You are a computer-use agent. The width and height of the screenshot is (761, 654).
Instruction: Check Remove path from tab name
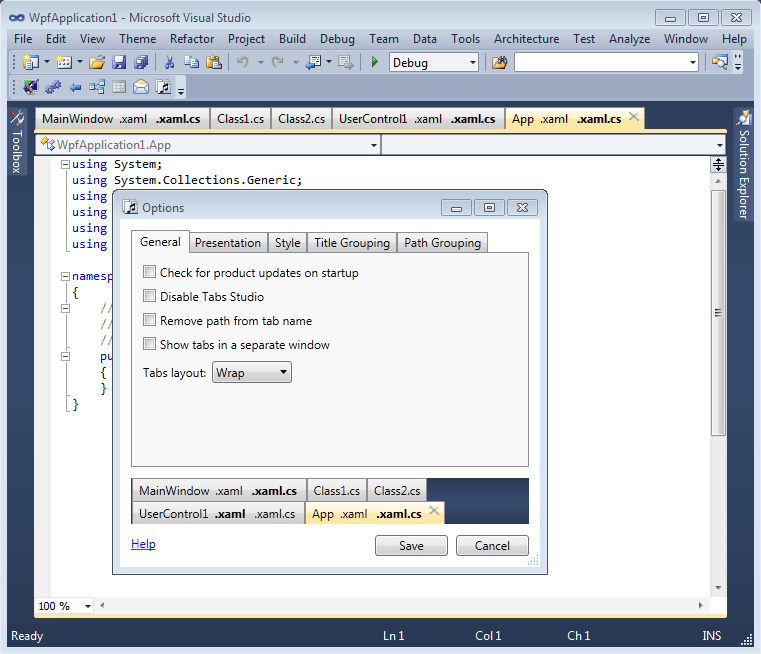click(x=150, y=320)
